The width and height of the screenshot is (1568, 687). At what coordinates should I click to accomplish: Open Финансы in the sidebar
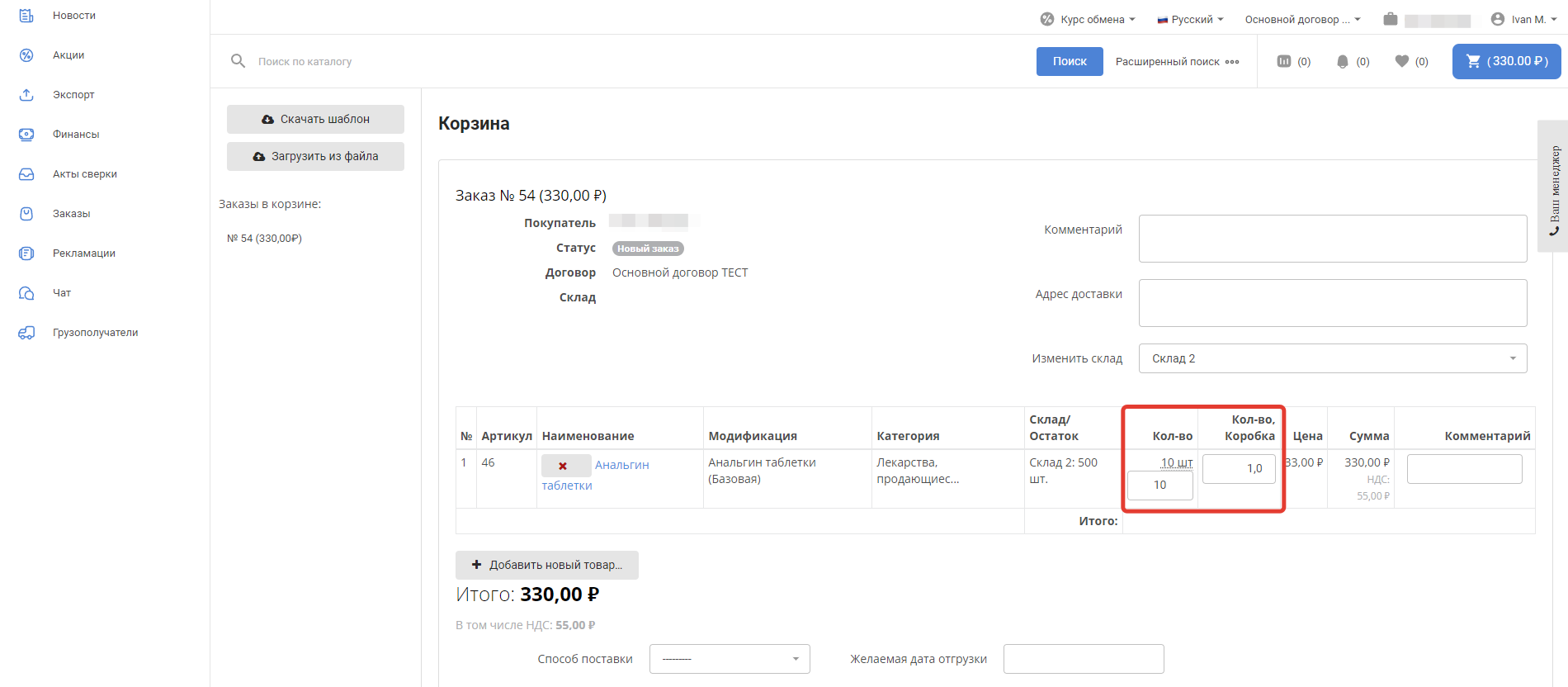pos(76,135)
